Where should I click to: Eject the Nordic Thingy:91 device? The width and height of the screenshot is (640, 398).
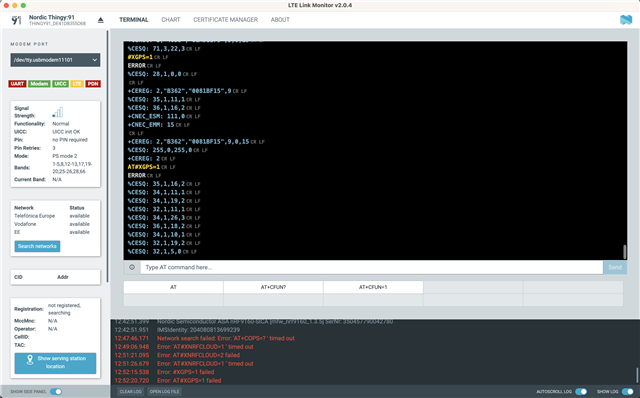100,20
